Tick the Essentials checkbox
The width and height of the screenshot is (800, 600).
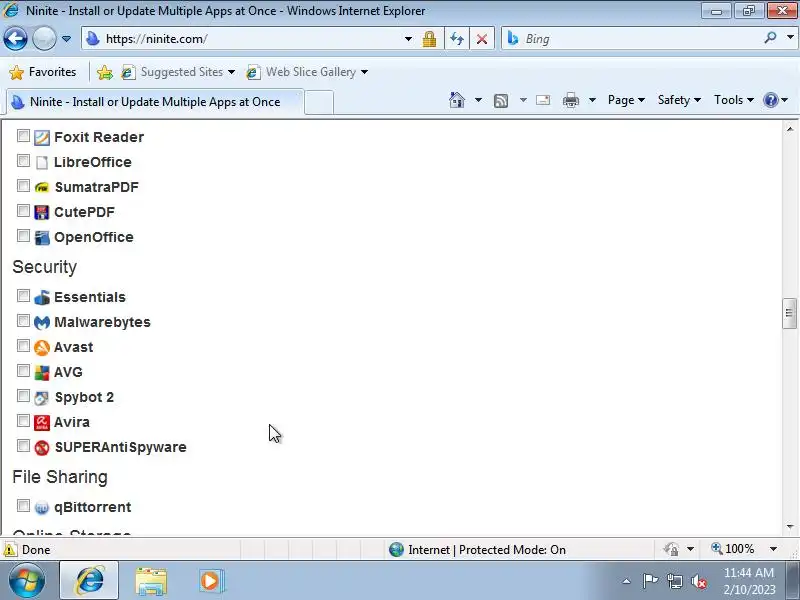coord(23,296)
